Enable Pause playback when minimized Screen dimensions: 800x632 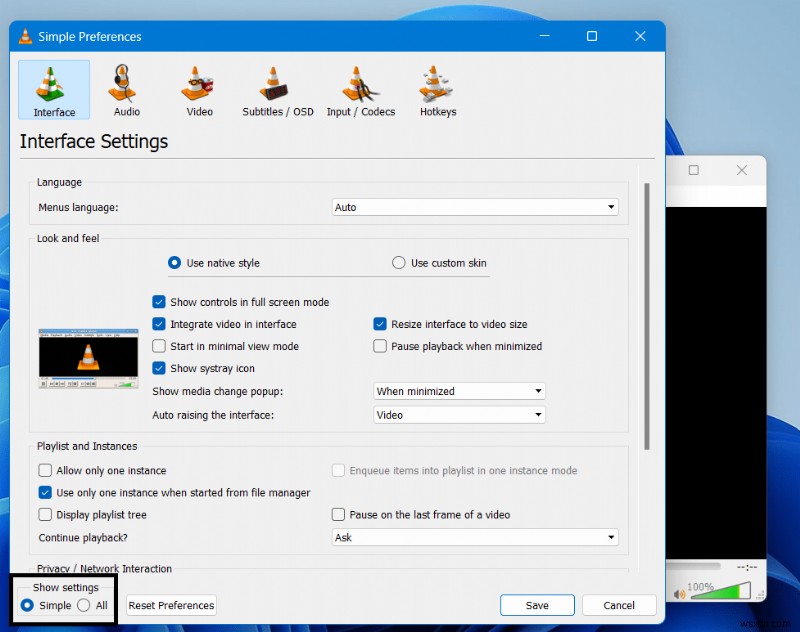[x=379, y=346]
